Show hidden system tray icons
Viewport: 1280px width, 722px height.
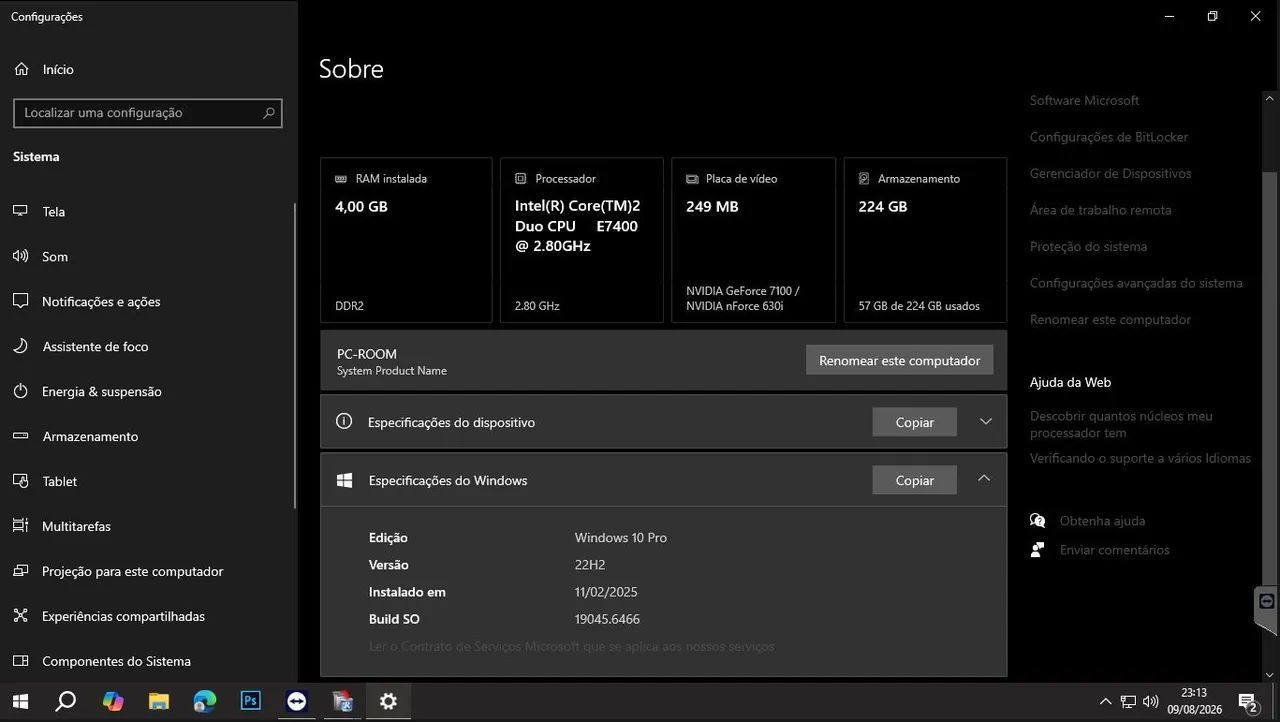pyautogui.click(x=1105, y=702)
